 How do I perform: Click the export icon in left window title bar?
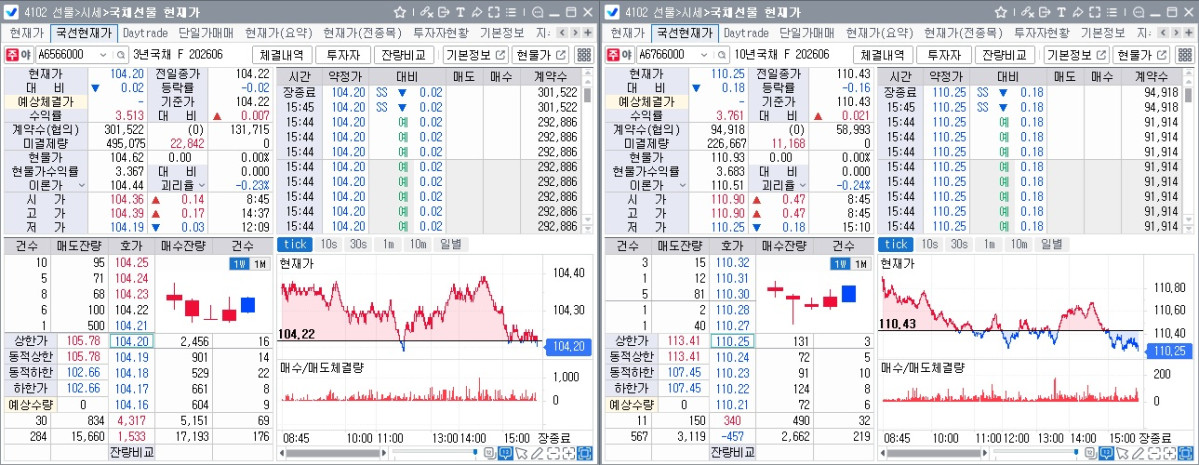(444, 12)
